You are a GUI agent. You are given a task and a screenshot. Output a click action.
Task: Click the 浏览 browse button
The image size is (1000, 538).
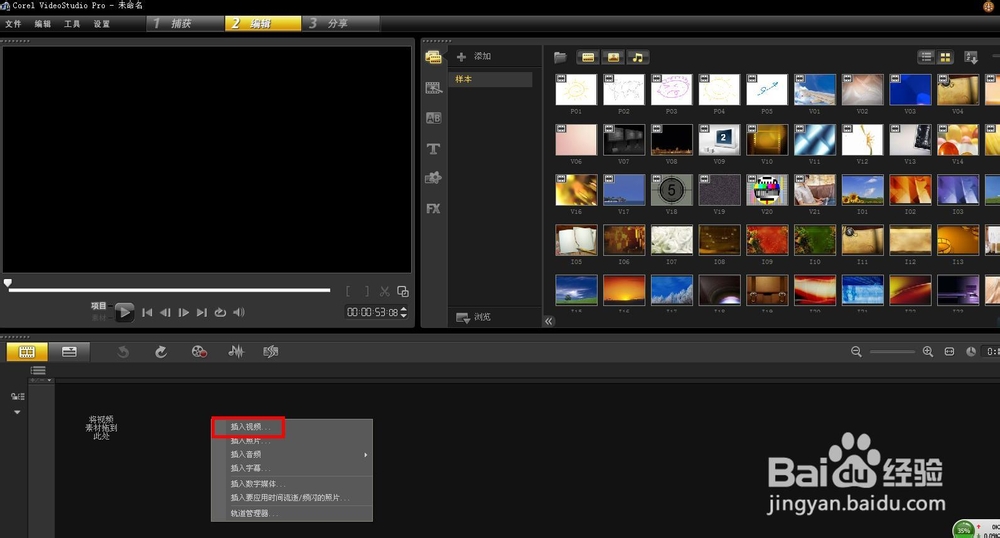pos(474,317)
